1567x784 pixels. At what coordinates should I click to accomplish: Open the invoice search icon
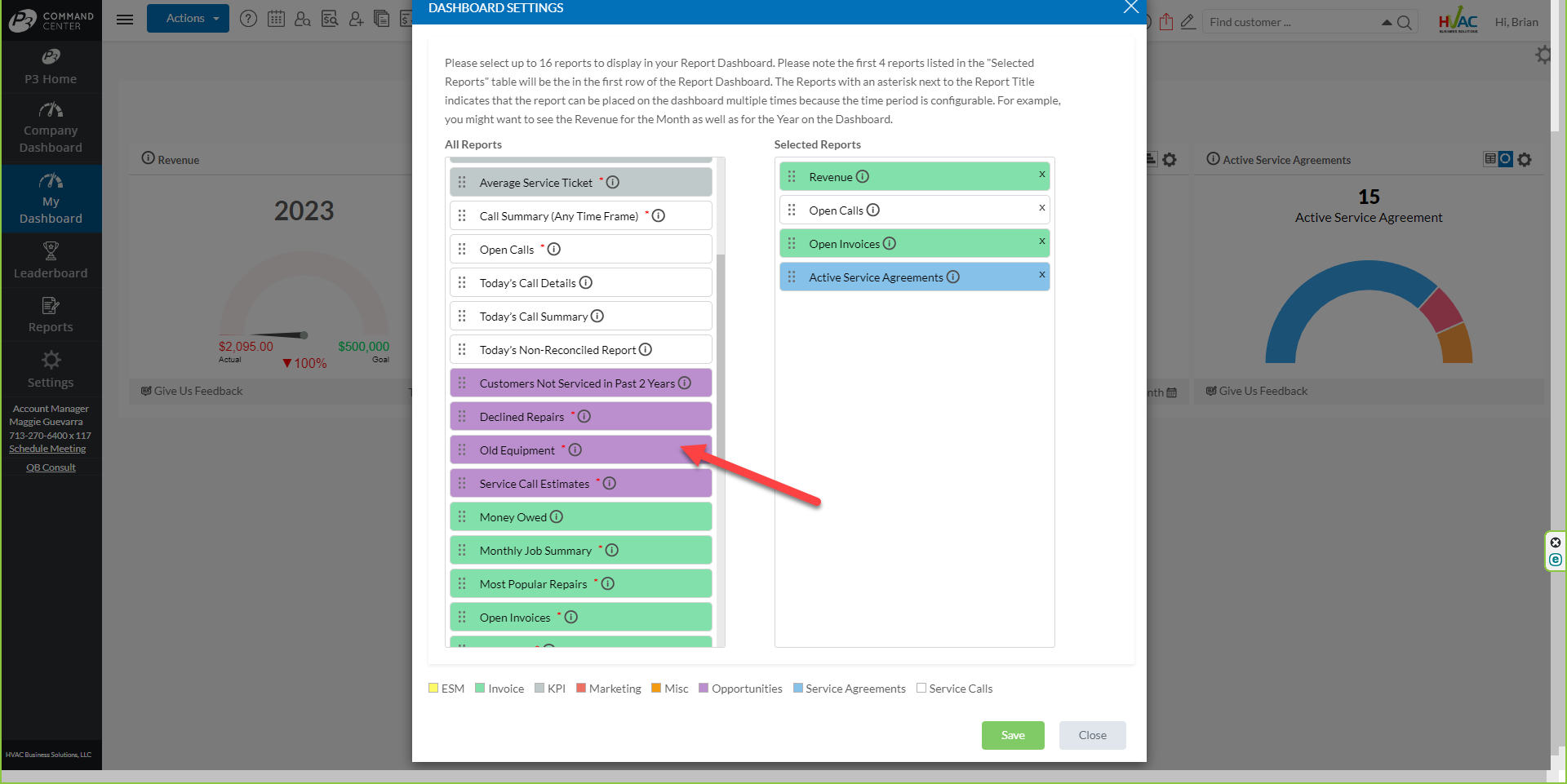click(x=330, y=18)
